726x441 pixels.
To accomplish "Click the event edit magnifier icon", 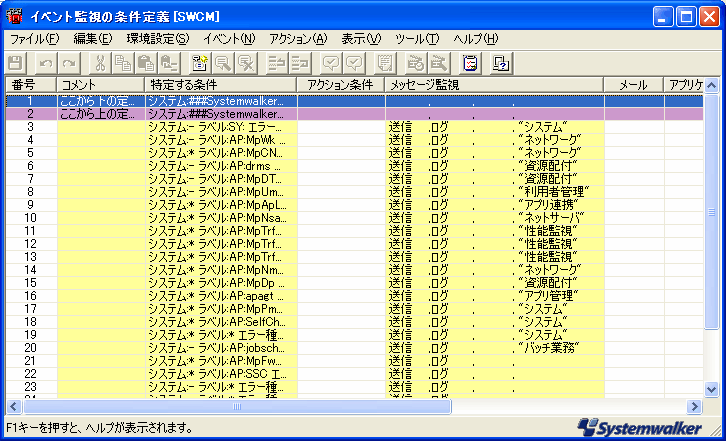I will (x=224, y=63).
